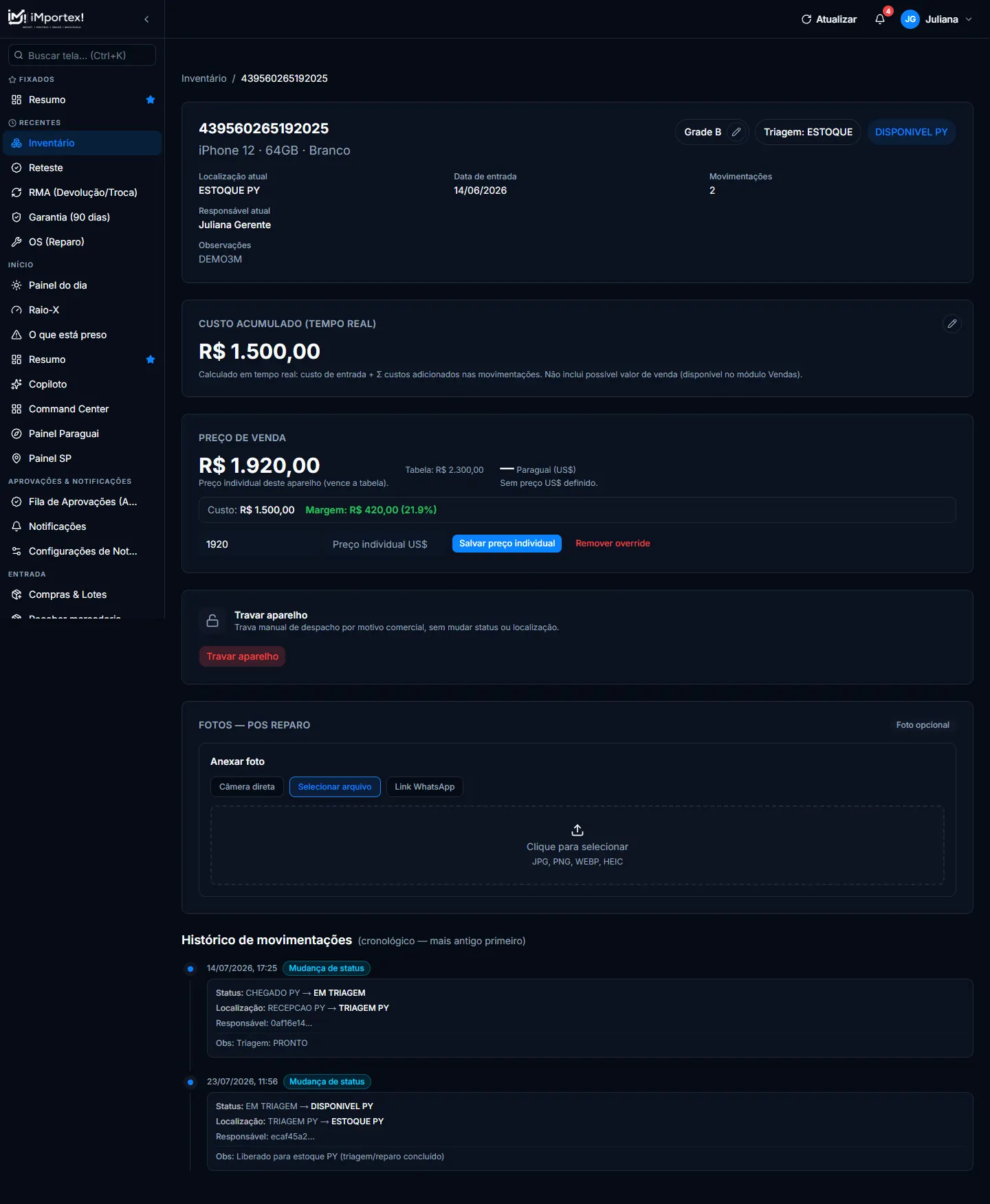Open Command Center from the sidebar

(x=82, y=409)
